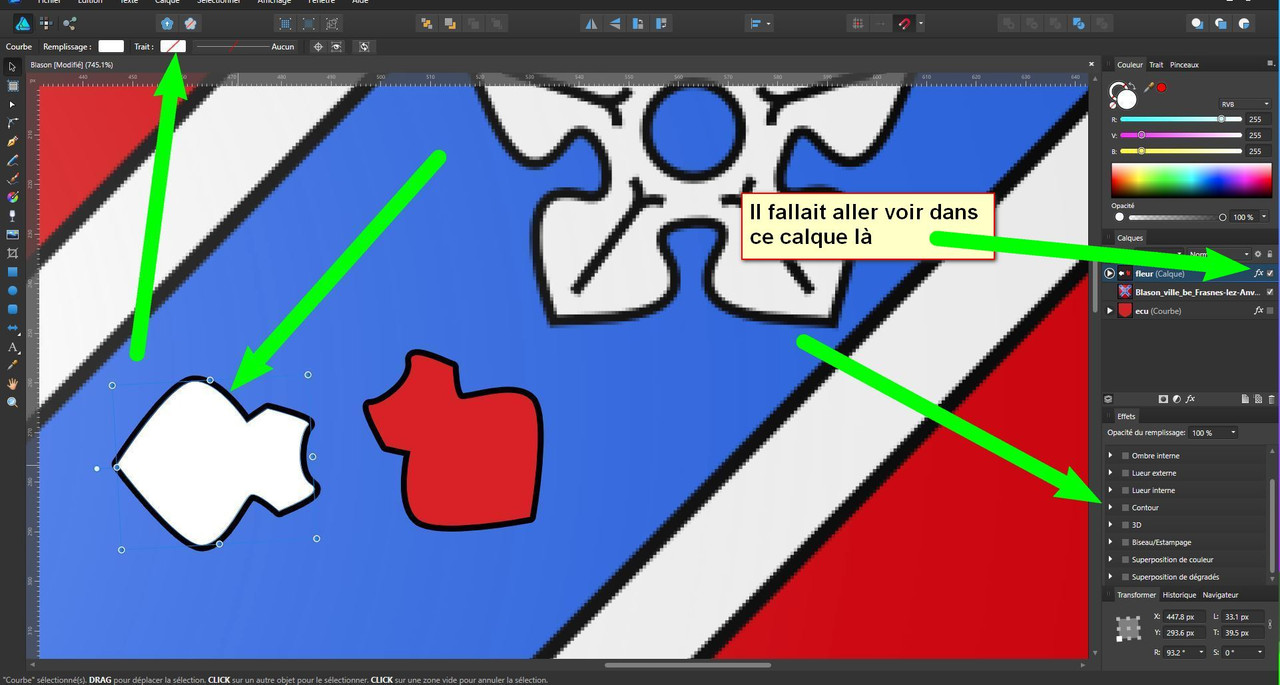Toggle visibility checkbox of ecu layer
The image size is (1280, 685).
coord(1270,311)
